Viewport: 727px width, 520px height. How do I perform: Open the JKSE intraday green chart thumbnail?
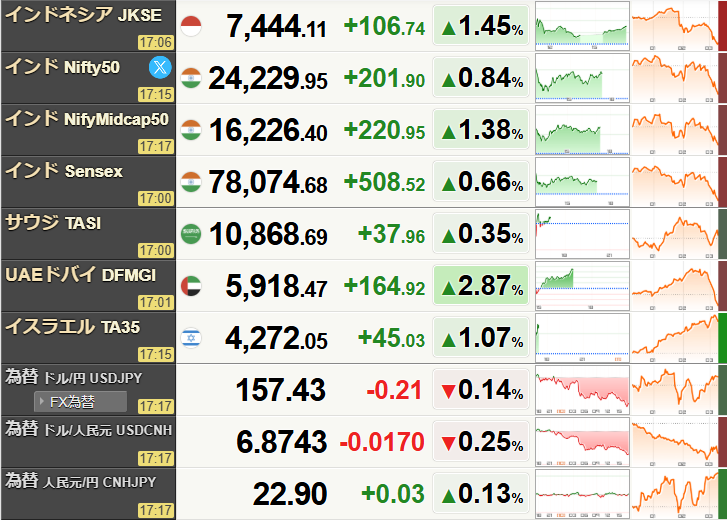[x=582, y=26]
